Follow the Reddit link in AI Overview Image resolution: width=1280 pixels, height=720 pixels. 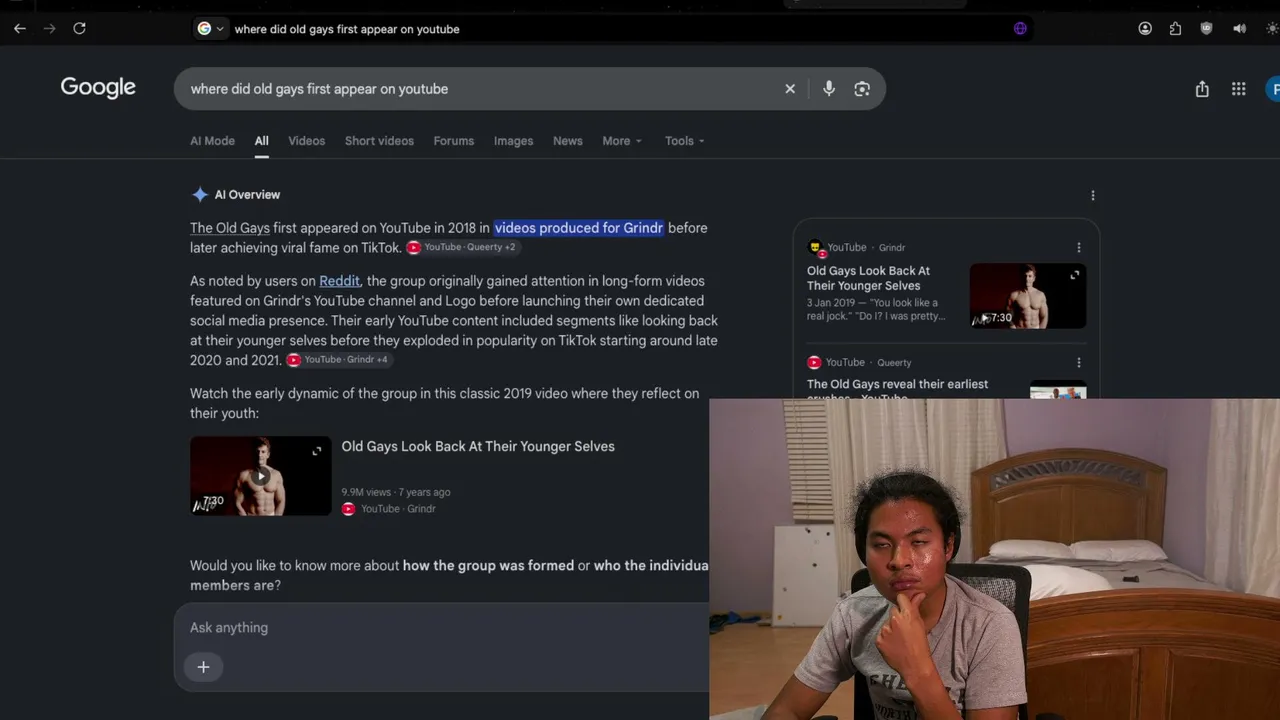(339, 281)
